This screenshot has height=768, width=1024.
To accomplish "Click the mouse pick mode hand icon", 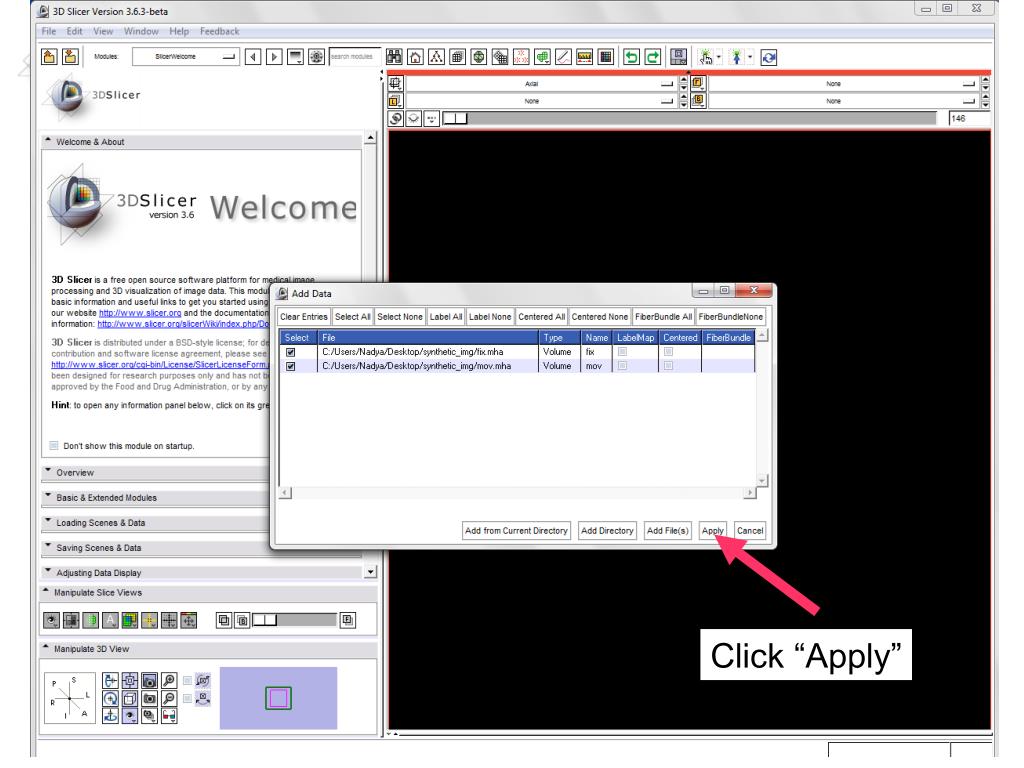I will tap(705, 57).
